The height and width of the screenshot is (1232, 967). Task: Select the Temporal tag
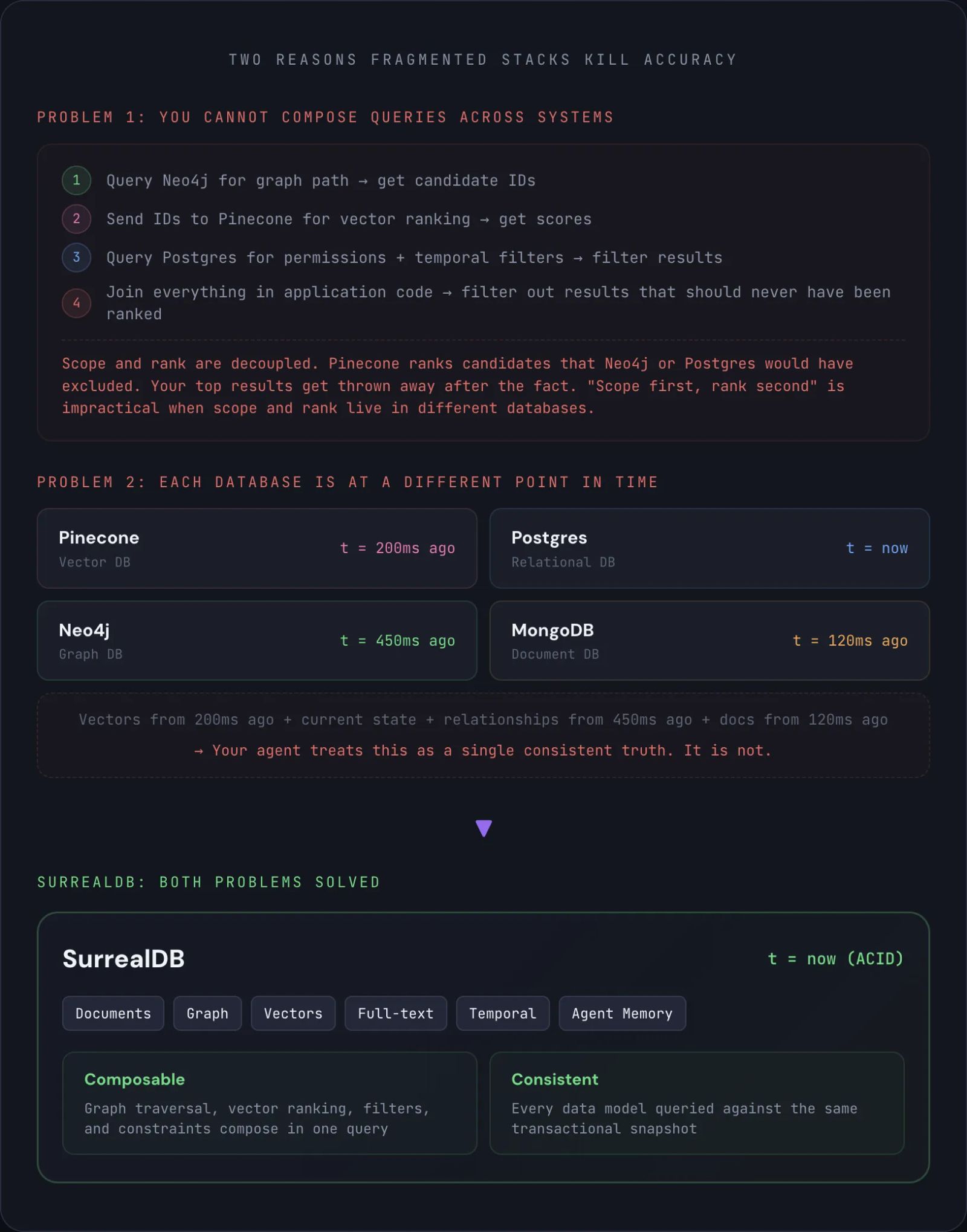click(502, 1013)
